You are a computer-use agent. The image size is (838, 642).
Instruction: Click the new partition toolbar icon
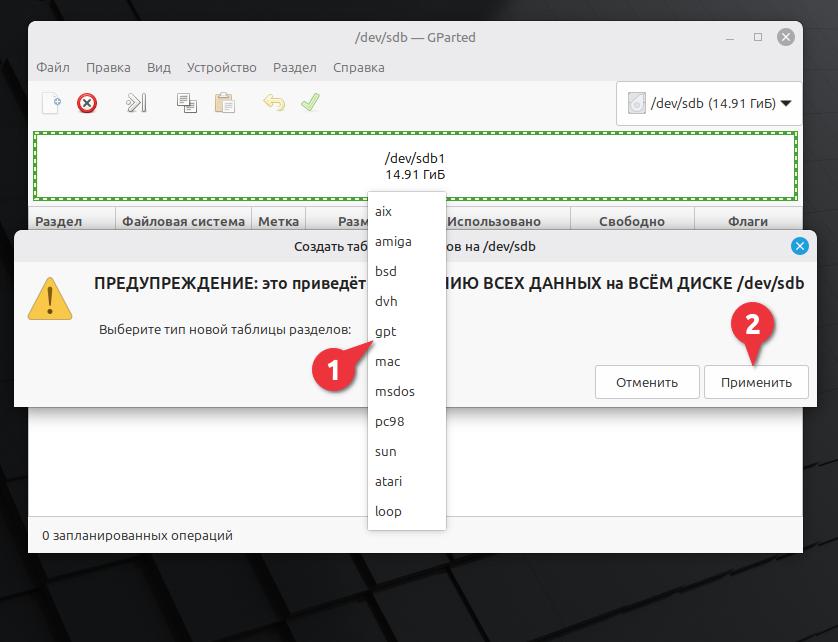click(51, 103)
